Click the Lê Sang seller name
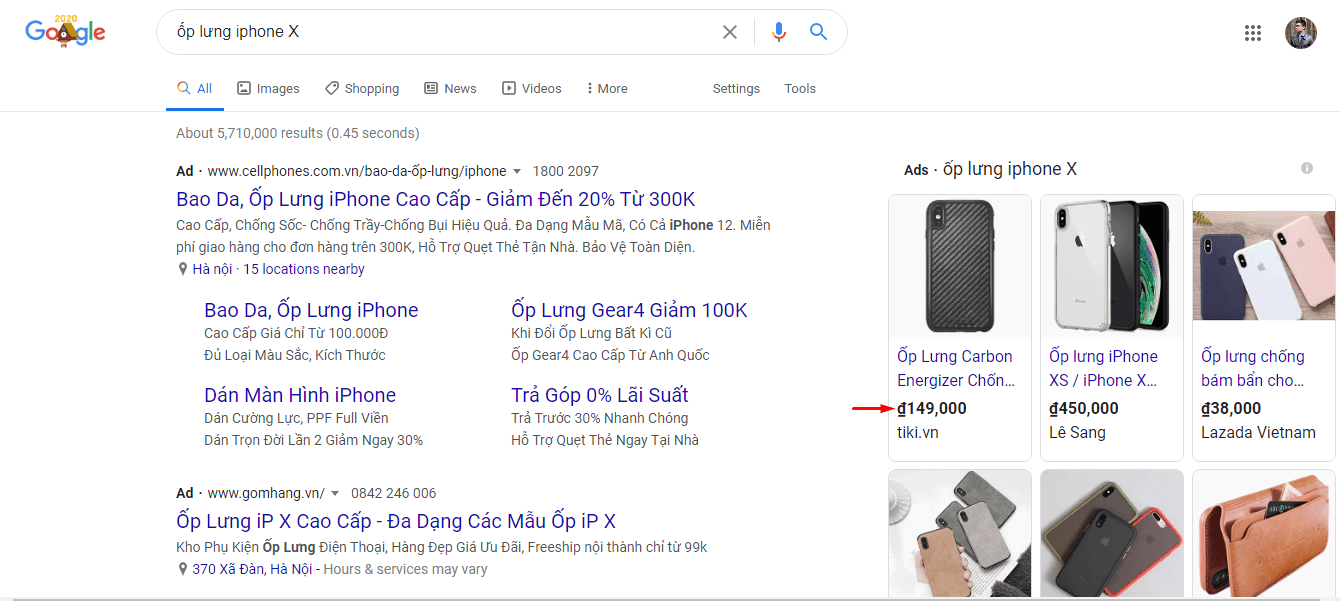Image resolution: width=1340 pixels, height=601 pixels. 1077,433
